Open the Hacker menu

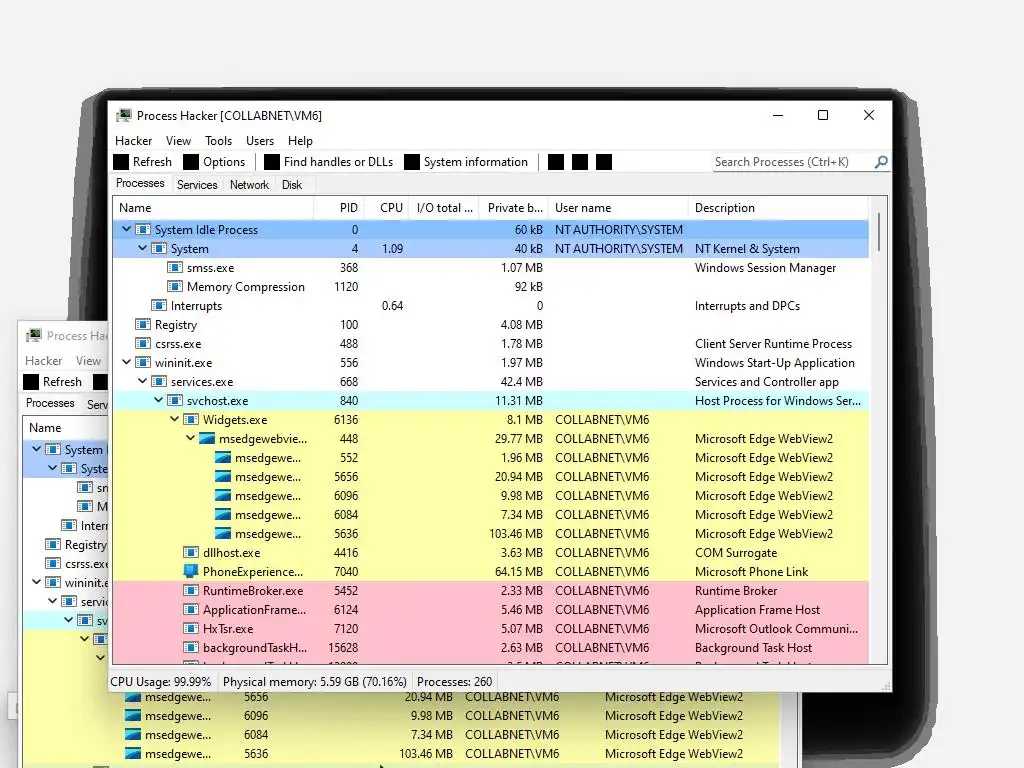click(133, 140)
